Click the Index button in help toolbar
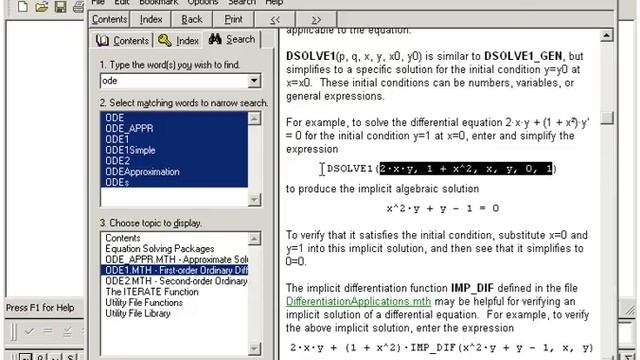The width and height of the screenshot is (640, 360). (x=151, y=19)
